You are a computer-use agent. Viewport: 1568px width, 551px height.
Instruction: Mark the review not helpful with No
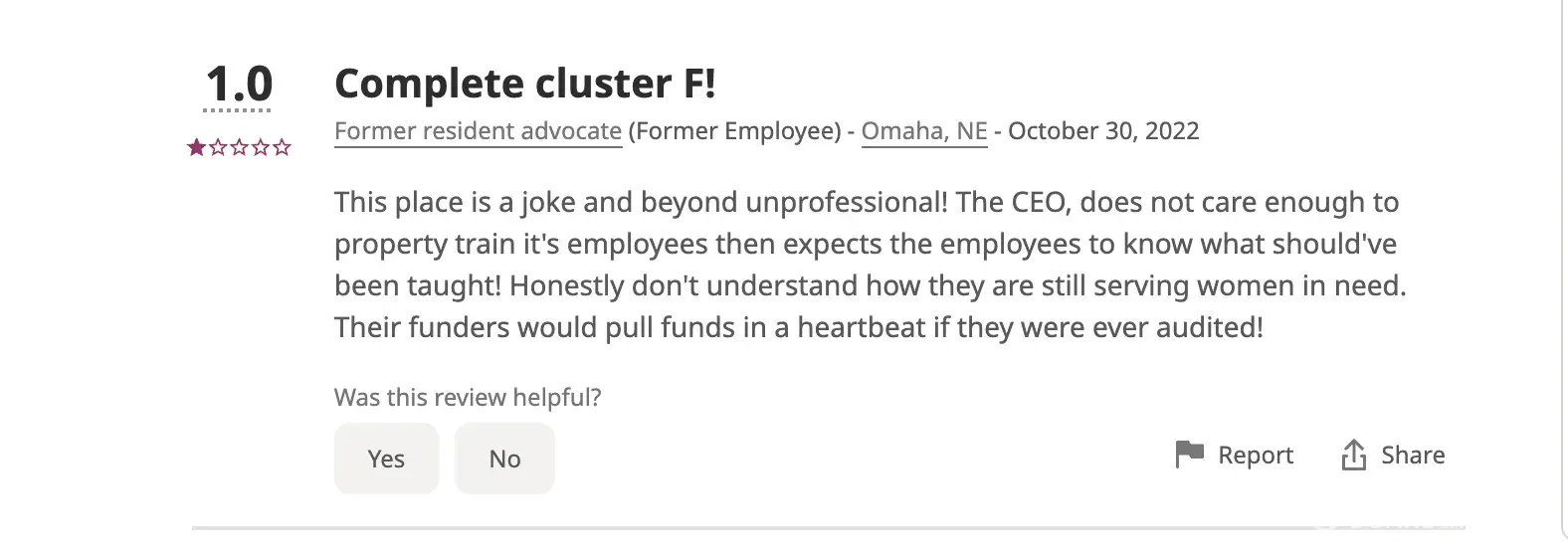(504, 459)
